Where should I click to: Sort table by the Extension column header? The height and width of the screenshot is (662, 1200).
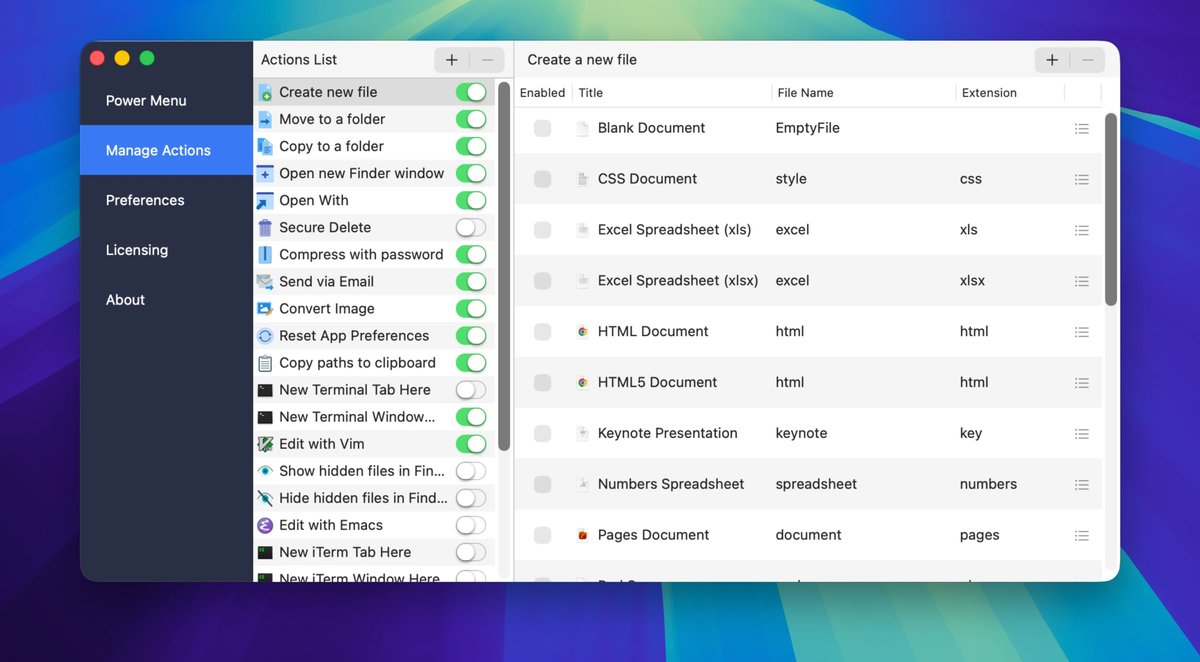tap(989, 93)
